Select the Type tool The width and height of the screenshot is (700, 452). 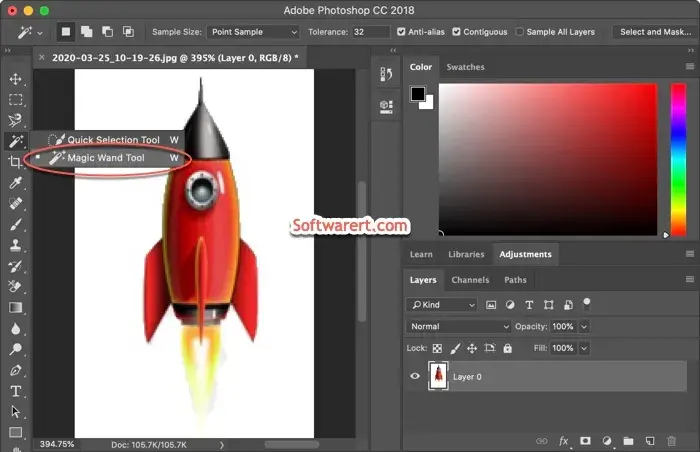click(x=16, y=391)
